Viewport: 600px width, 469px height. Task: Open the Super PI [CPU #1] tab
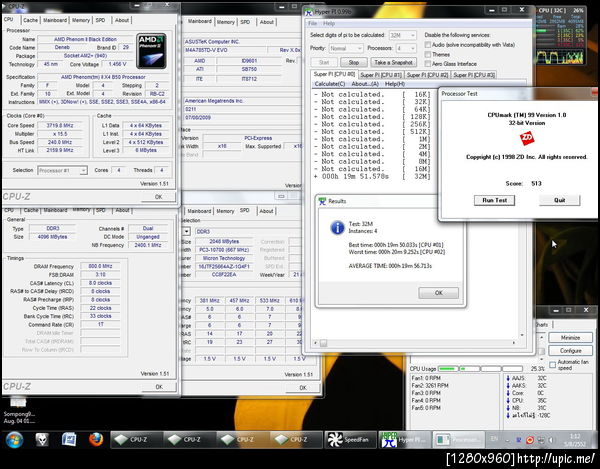point(381,75)
